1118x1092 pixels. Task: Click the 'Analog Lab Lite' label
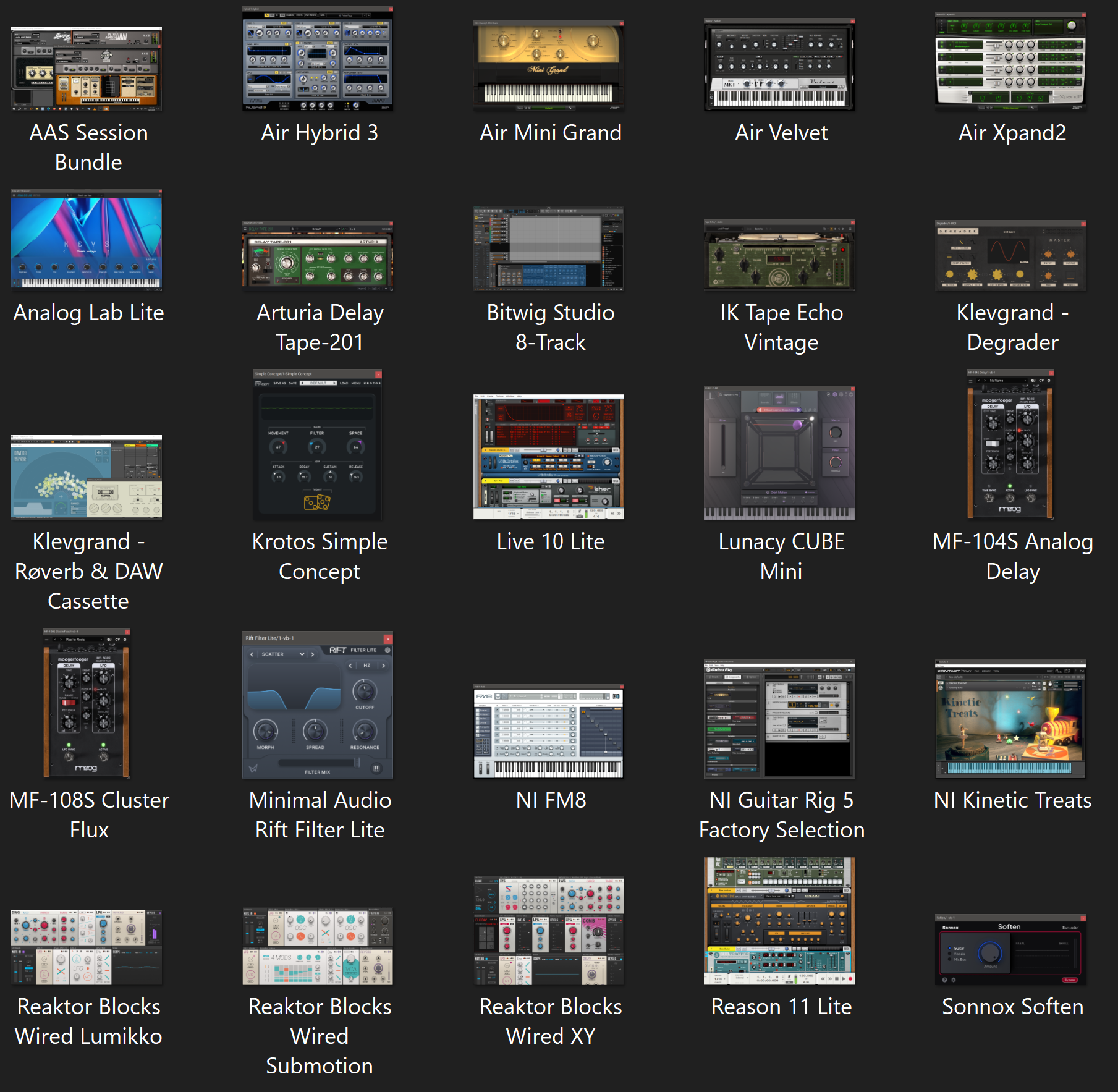coord(88,313)
